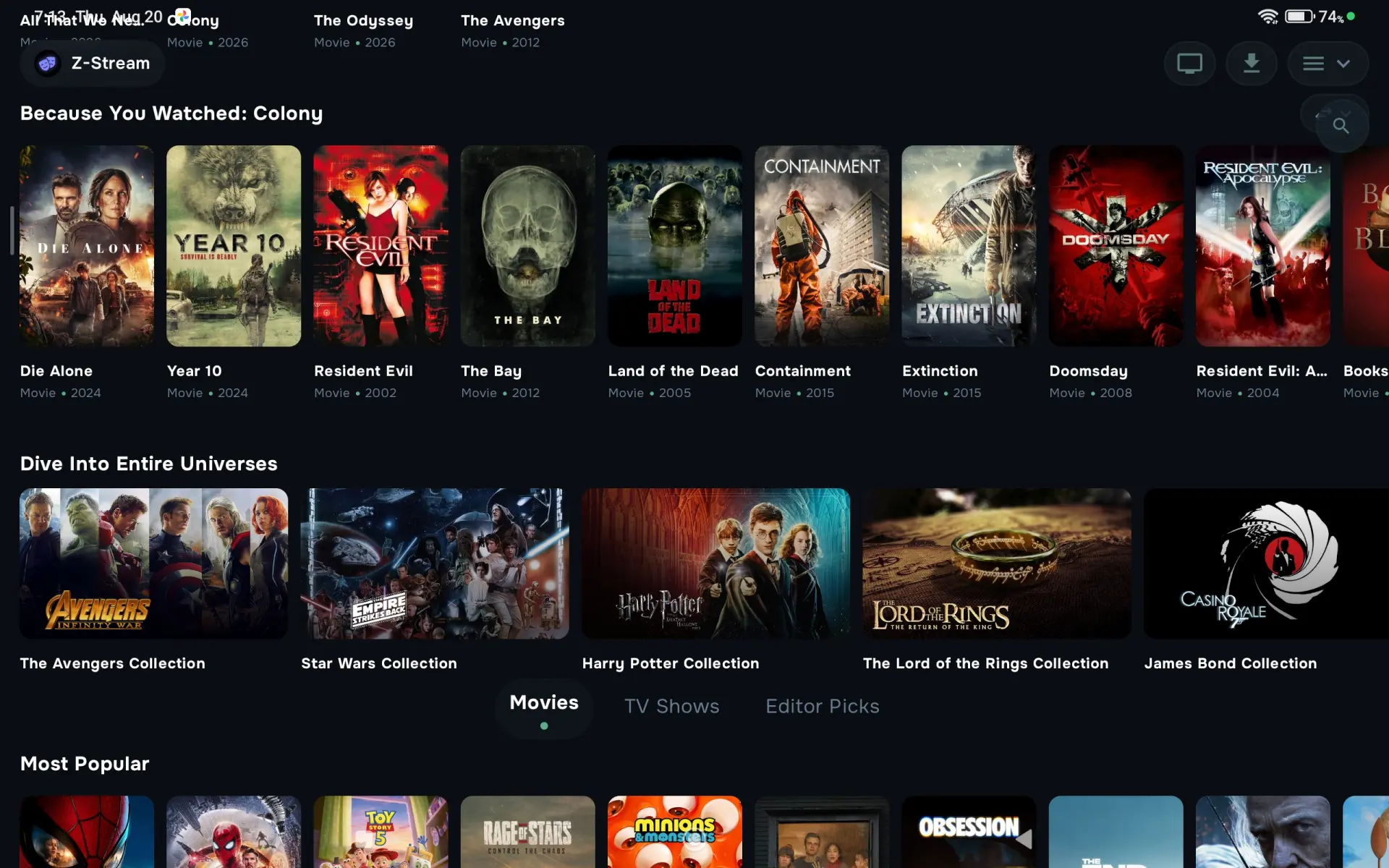Tap the screen cast icon
The height and width of the screenshot is (868, 1389).
pyautogui.click(x=1189, y=64)
